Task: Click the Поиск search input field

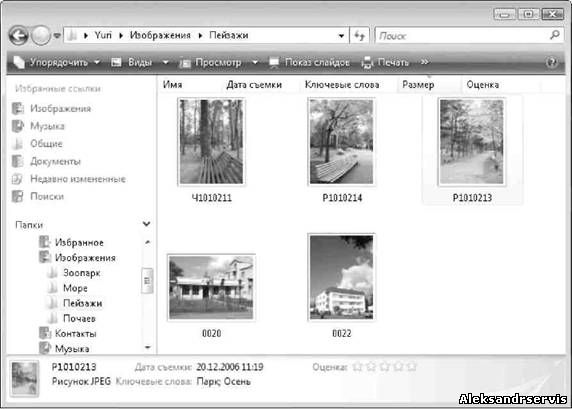Action: tap(463, 36)
